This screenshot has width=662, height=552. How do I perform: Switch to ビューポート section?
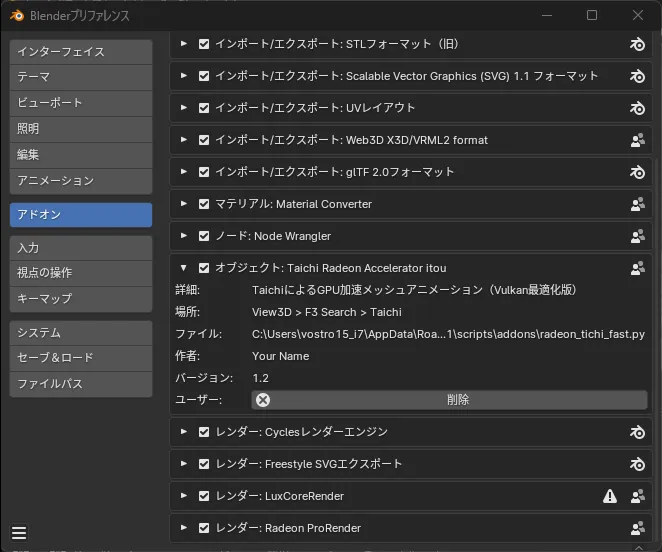coord(81,103)
